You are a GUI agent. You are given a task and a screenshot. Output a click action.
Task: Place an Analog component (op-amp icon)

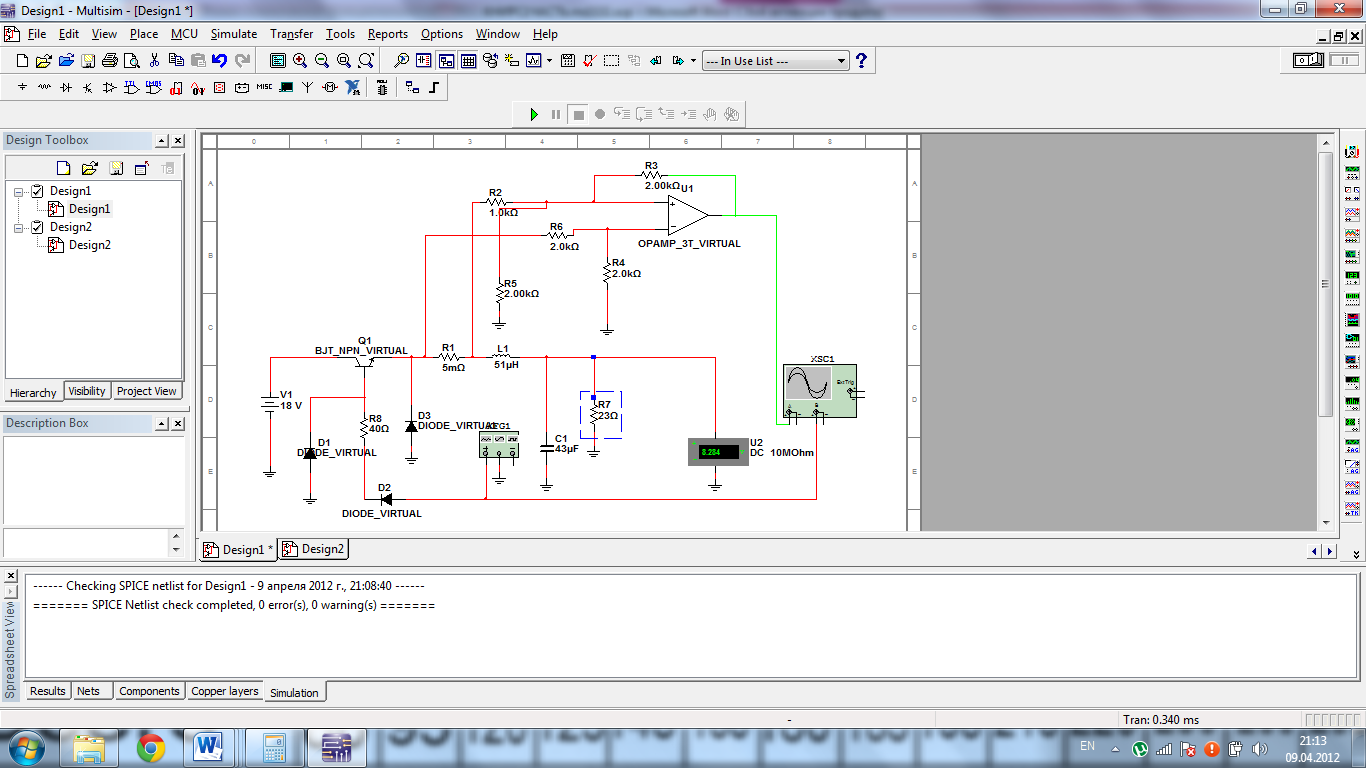(109, 87)
